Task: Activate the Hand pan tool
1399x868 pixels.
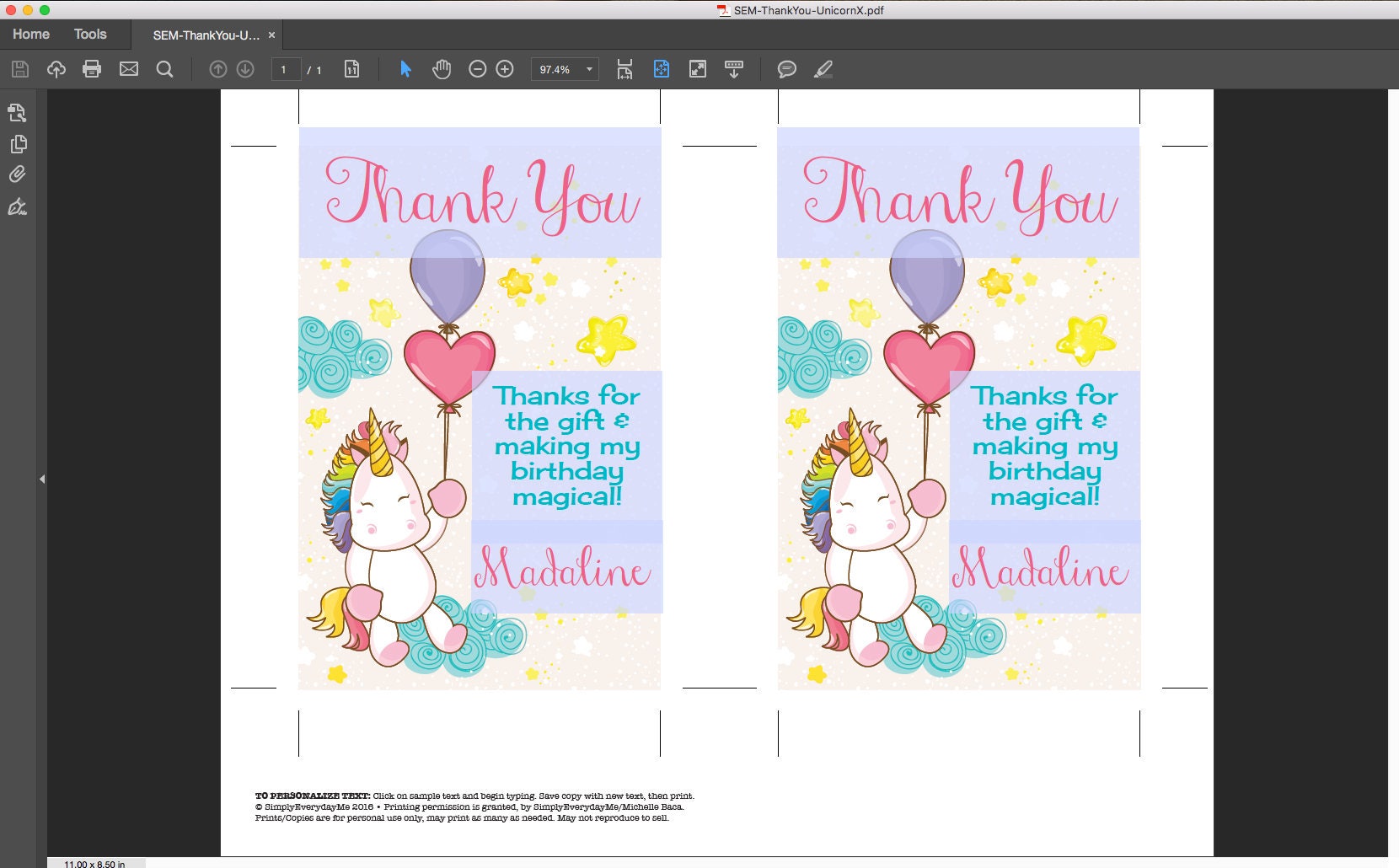Action: [x=442, y=69]
